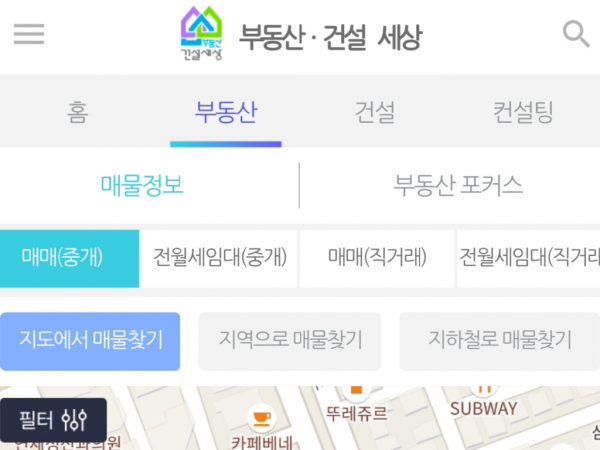
Task: Click the 부동산 건설세상 house logo
Action: point(201,34)
